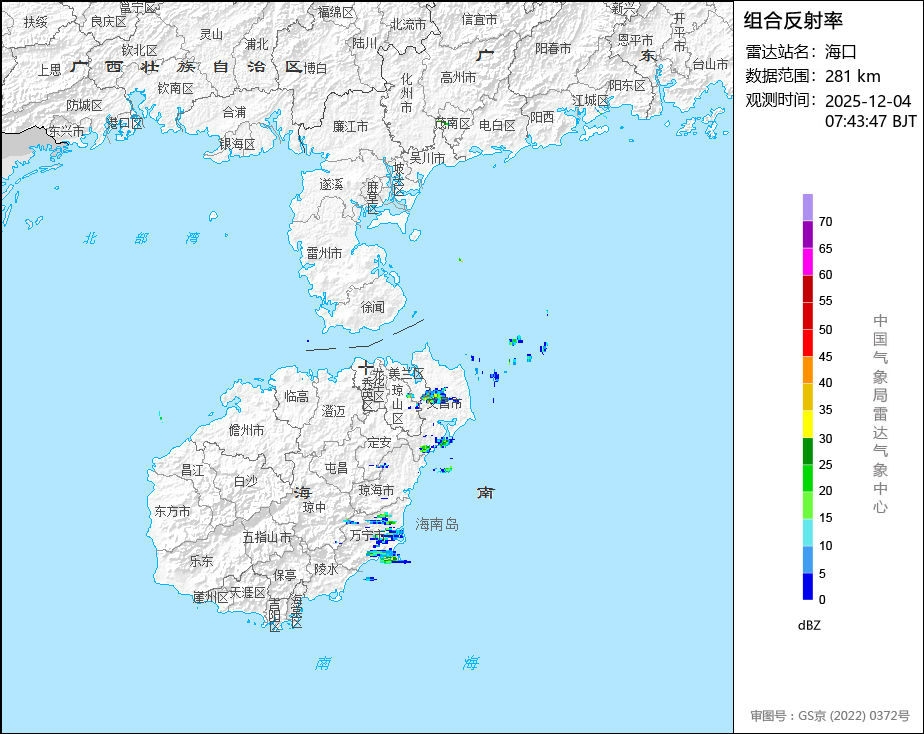The image size is (924, 734).
Task: Click the 钦南区 map label
Action: coord(175,88)
